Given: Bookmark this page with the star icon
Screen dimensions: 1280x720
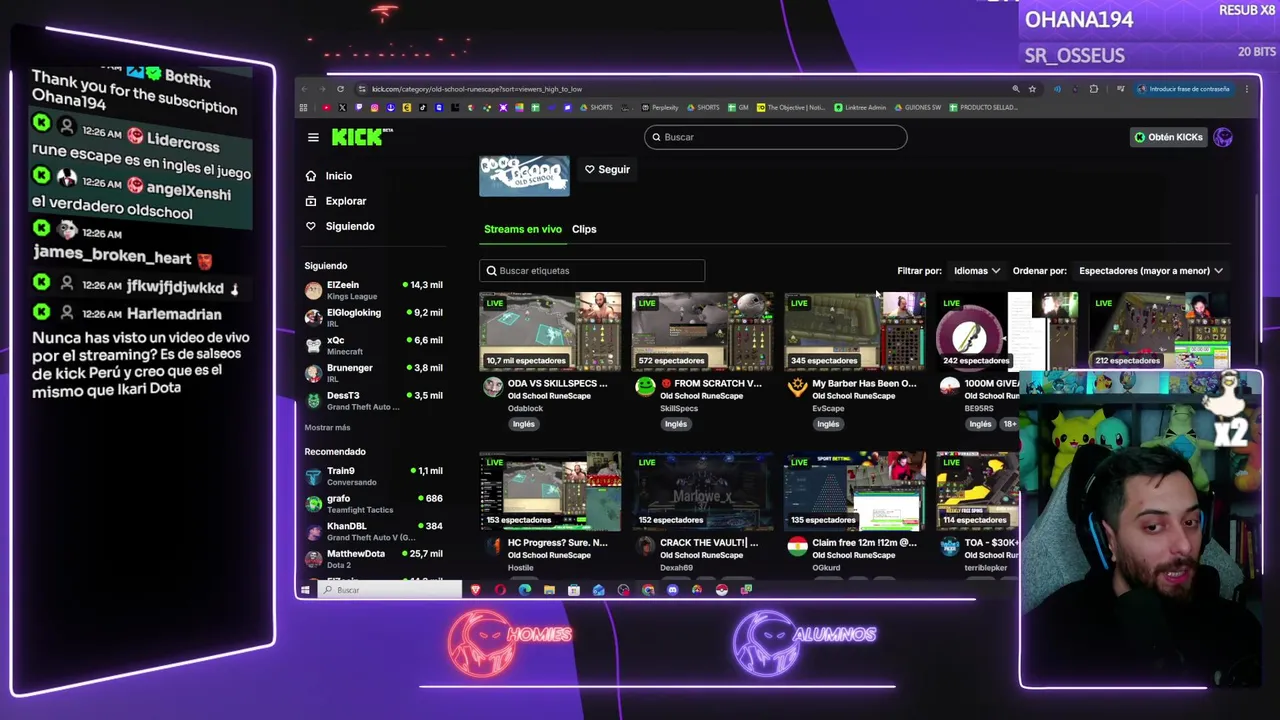Looking at the screenshot, I should (1032, 89).
